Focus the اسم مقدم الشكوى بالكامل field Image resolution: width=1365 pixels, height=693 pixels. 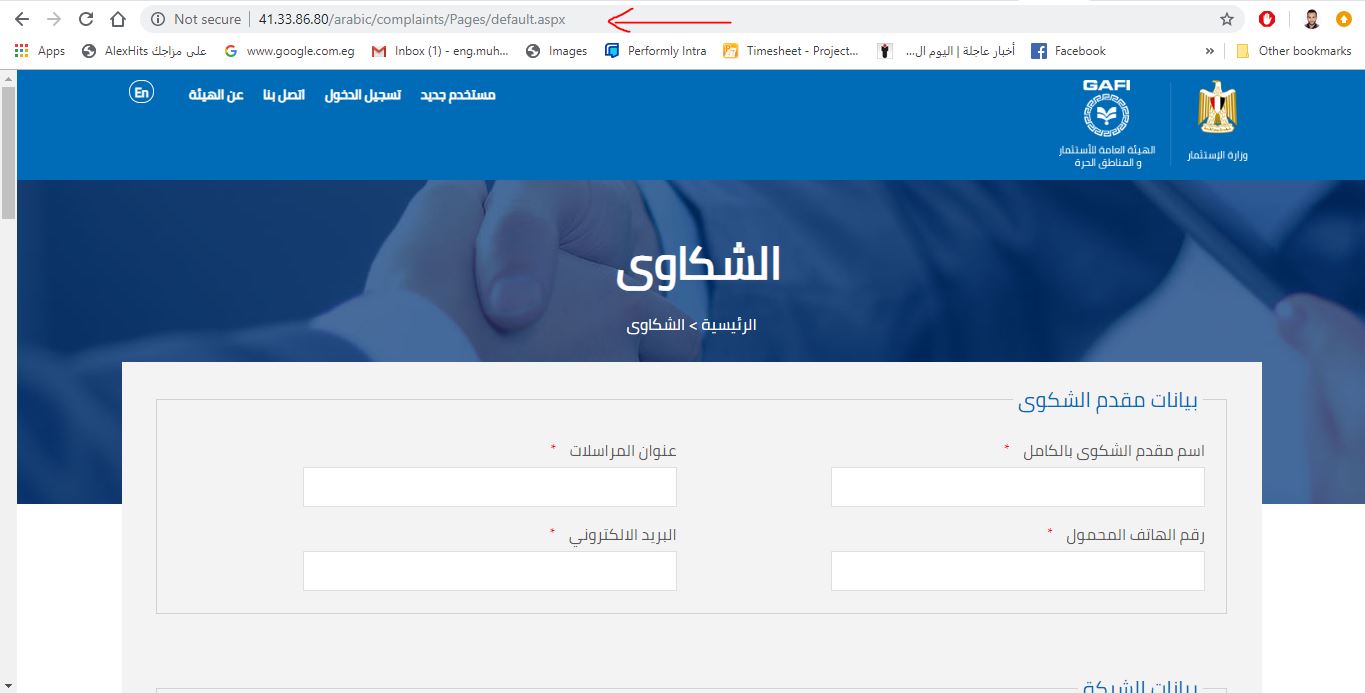click(x=1018, y=487)
